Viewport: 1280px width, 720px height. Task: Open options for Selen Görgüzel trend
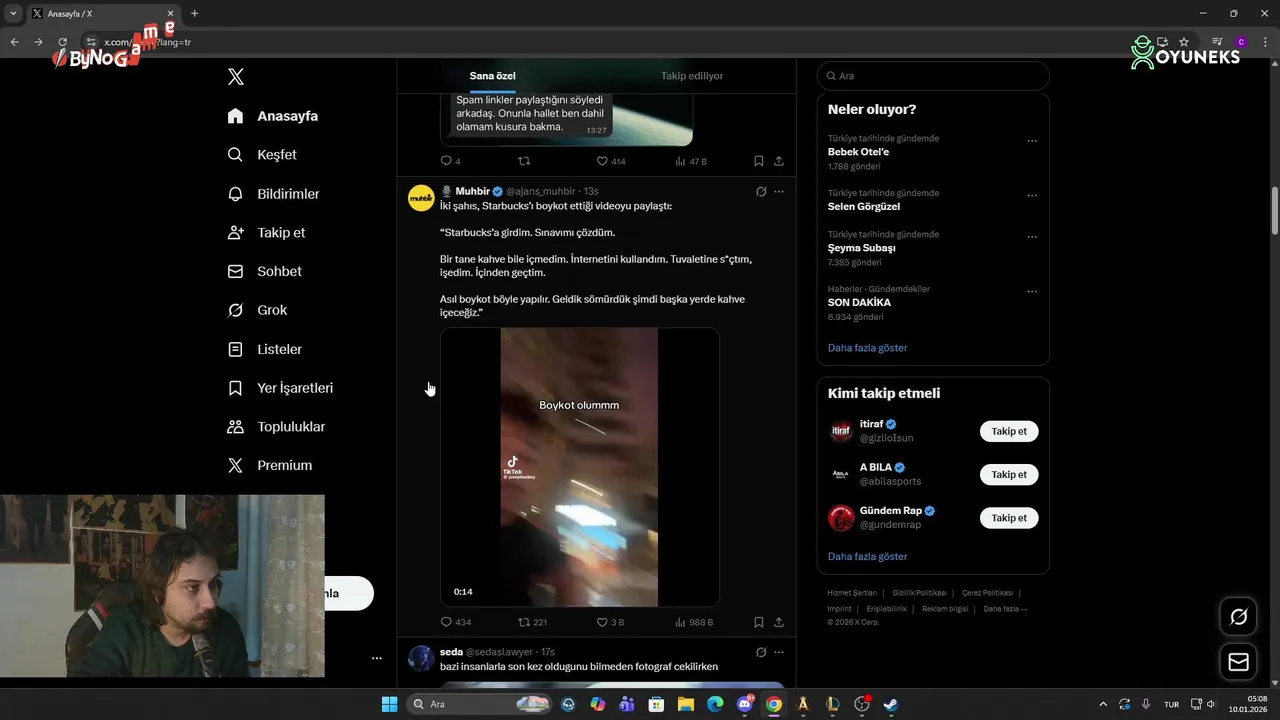point(1032,196)
